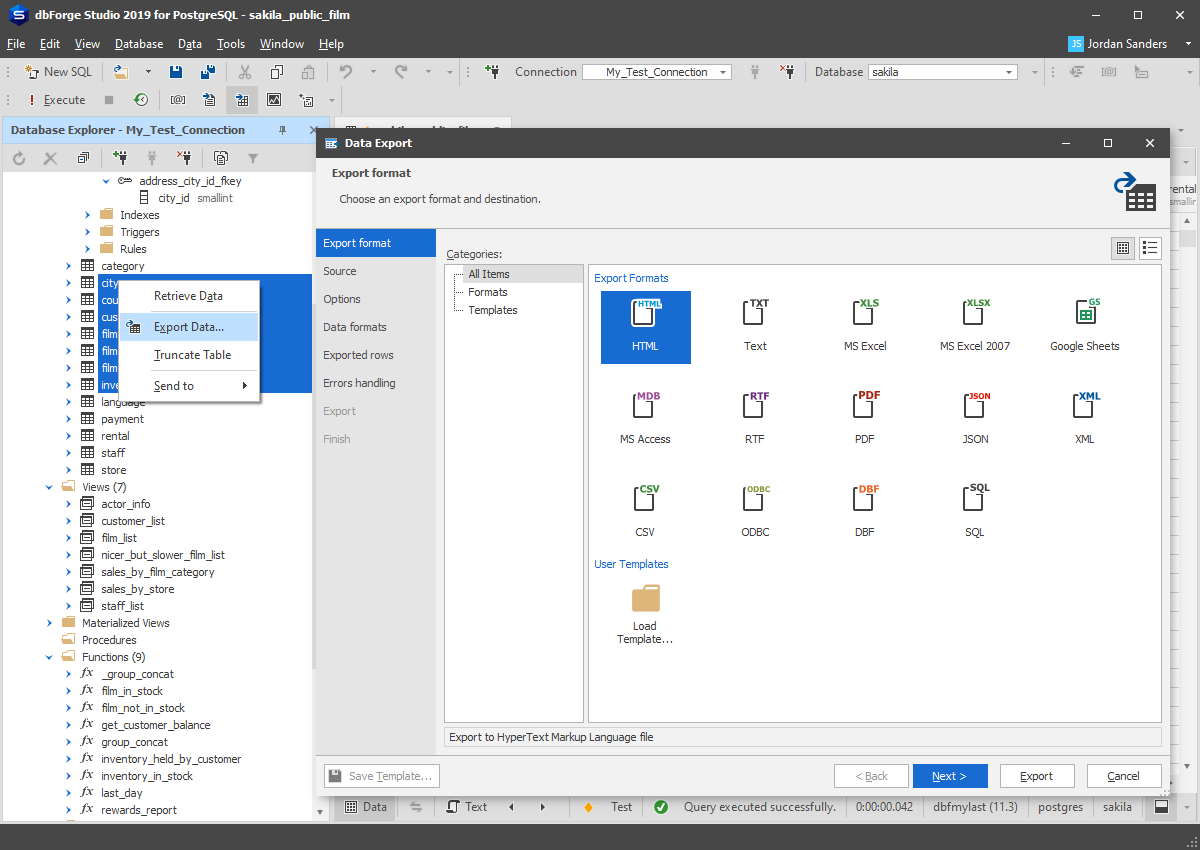Expand the actor_info view node
Viewport: 1200px width, 850px height.
click(x=68, y=504)
